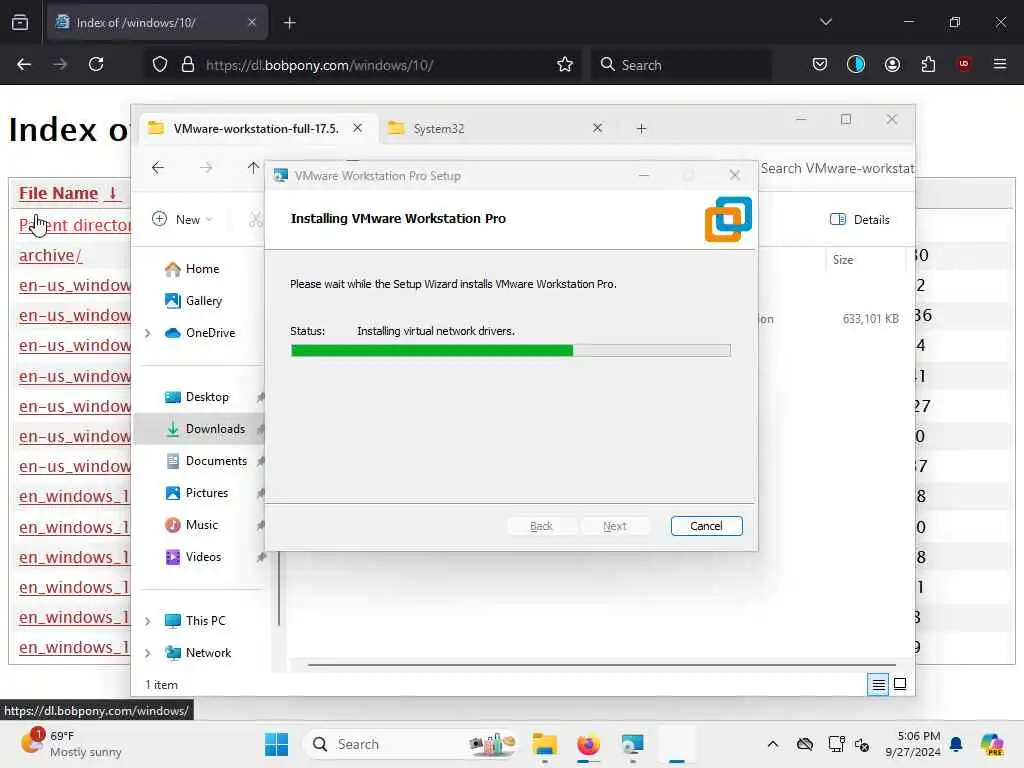Go back in Firefox
Viewport: 1024px width, 768px height.
(24, 64)
